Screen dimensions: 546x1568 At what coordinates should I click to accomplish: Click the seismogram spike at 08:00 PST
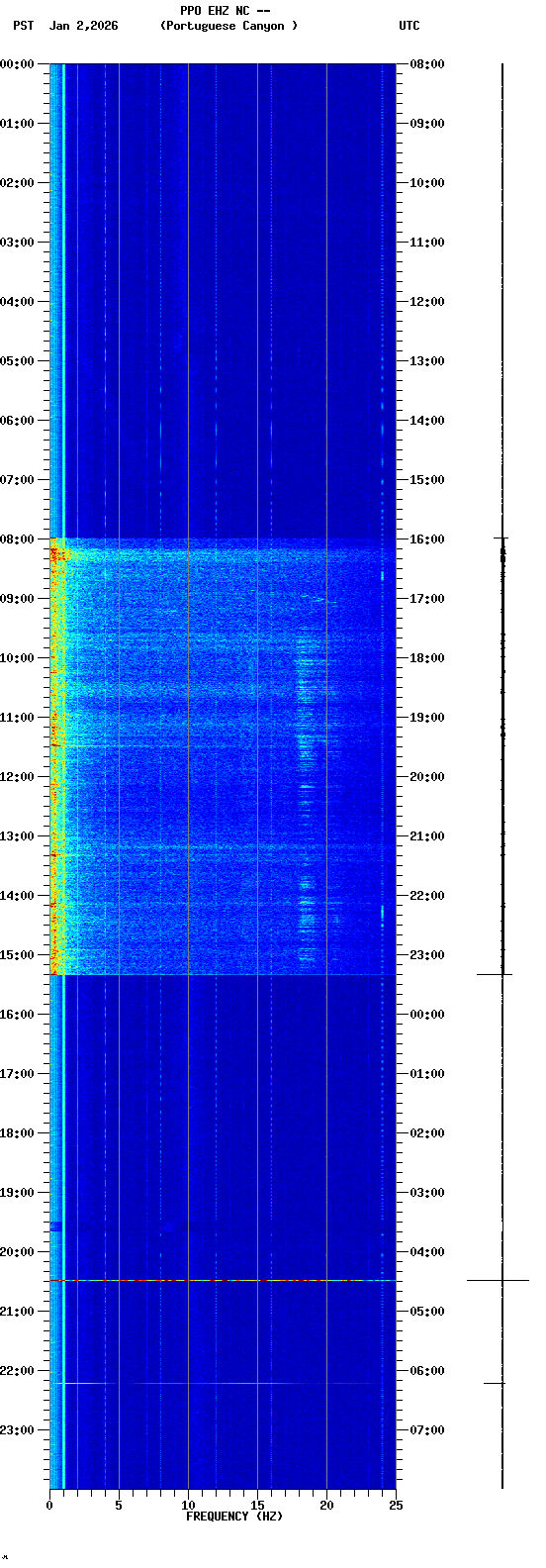point(501,539)
